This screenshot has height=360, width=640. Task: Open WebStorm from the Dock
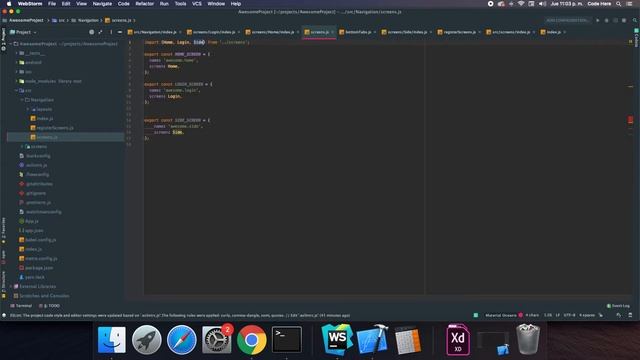337,340
